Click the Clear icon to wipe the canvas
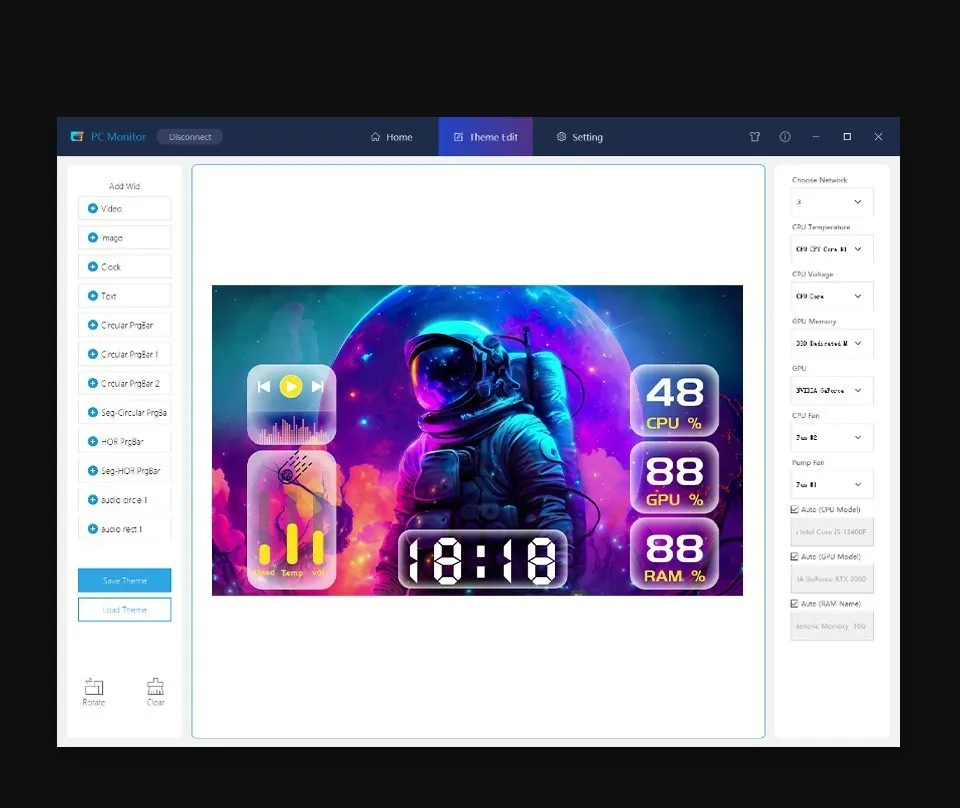Viewport: 960px width, 808px height. (155, 688)
